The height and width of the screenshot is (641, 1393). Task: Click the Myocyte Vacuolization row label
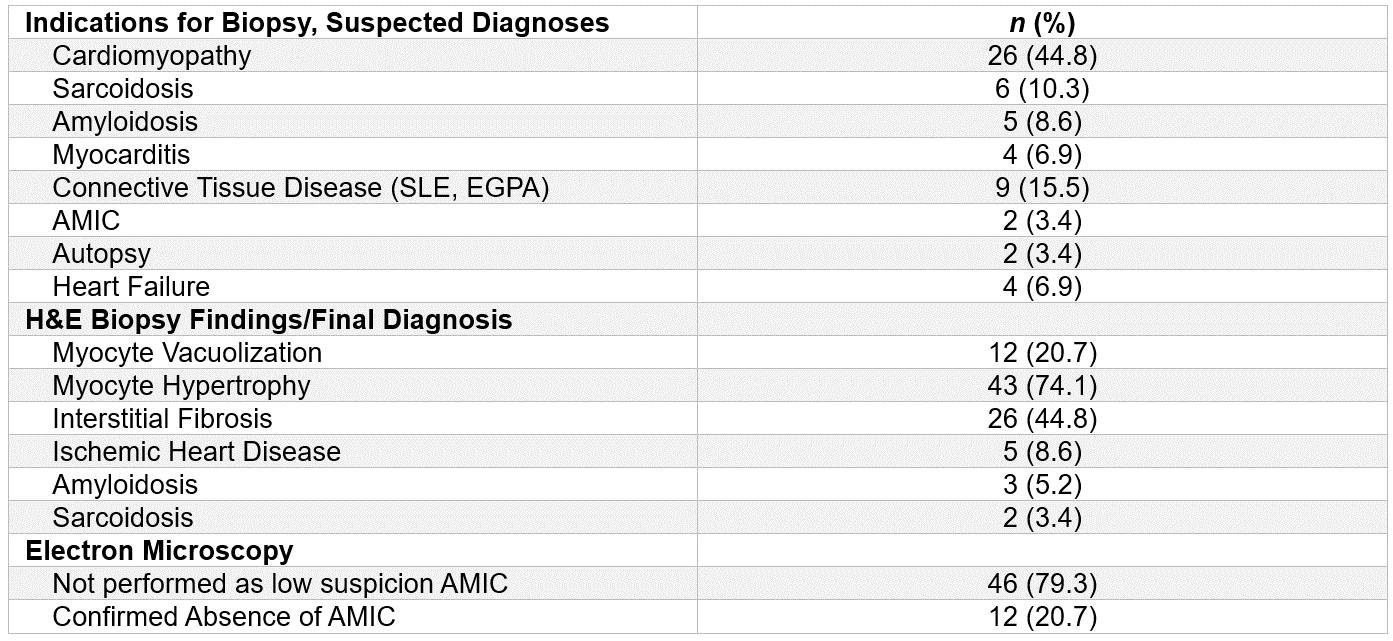[x=187, y=353]
